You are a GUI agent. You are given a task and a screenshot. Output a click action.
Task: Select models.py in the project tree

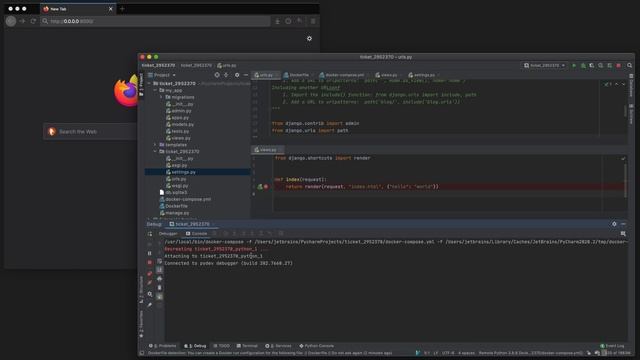click(x=180, y=124)
